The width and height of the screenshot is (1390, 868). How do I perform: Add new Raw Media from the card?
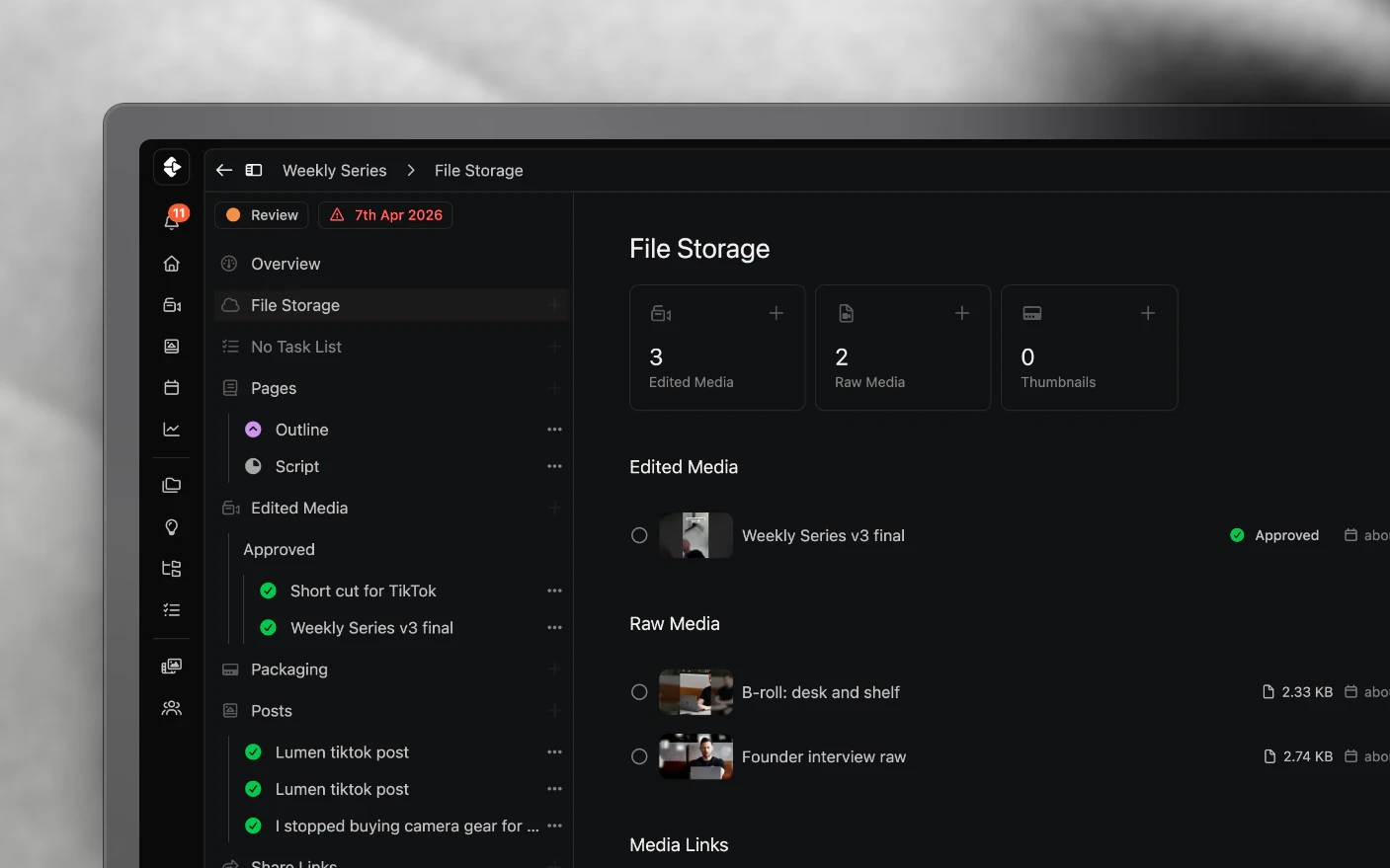pyautogui.click(x=962, y=313)
